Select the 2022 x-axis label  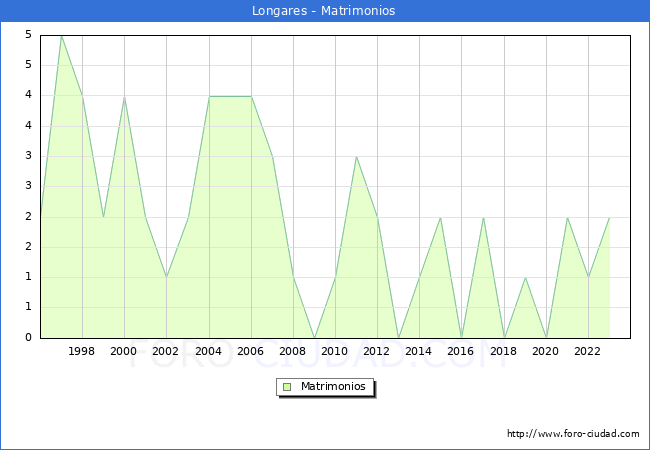tap(587, 351)
